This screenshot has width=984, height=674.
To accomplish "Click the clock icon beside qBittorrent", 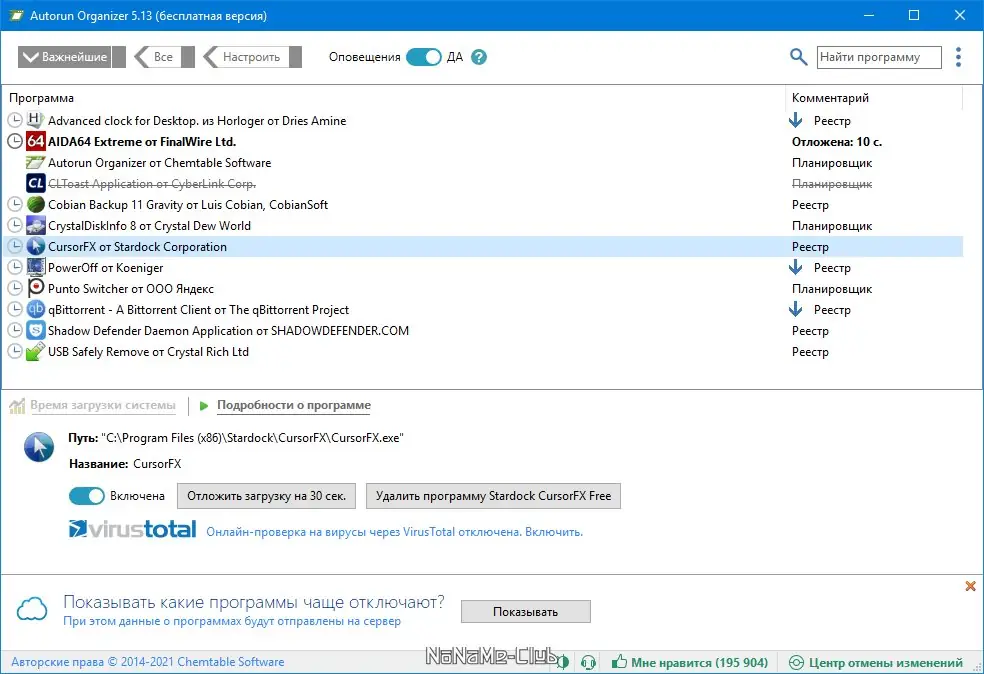I will tap(15, 309).
